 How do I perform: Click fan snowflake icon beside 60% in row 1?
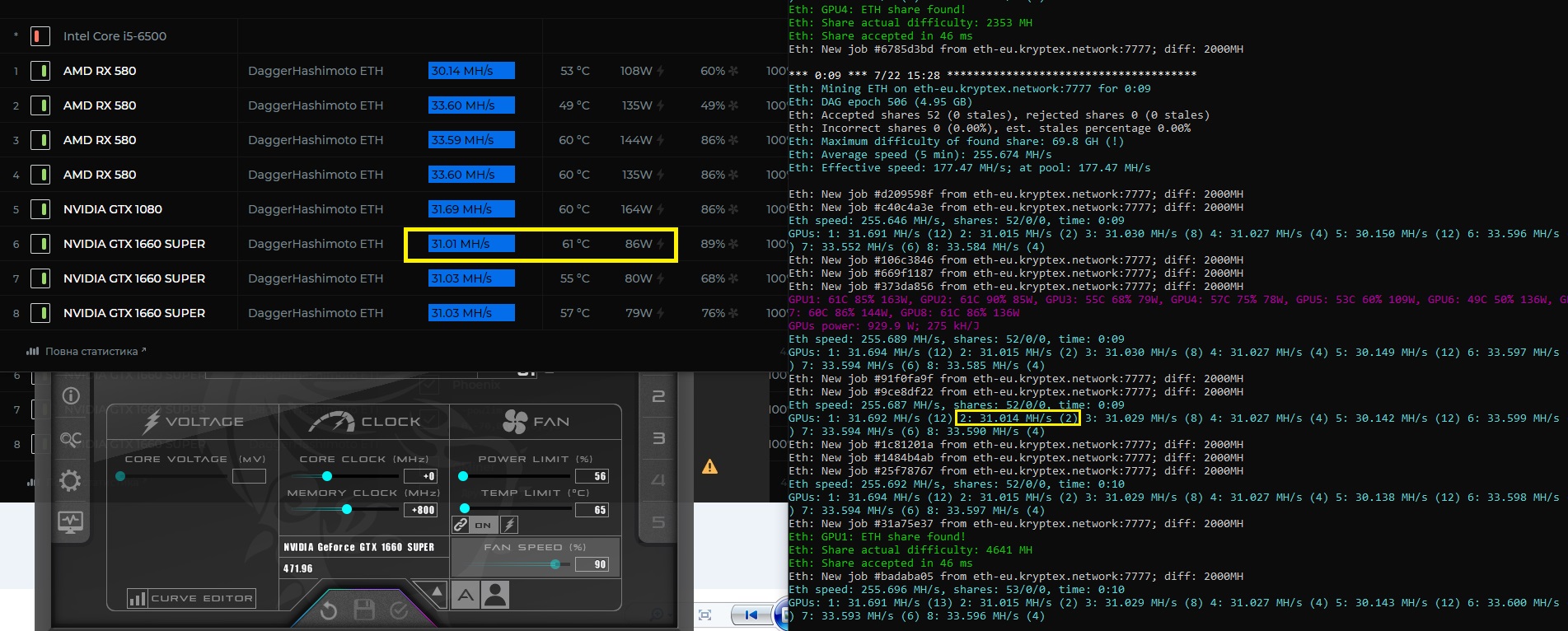(733, 71)
